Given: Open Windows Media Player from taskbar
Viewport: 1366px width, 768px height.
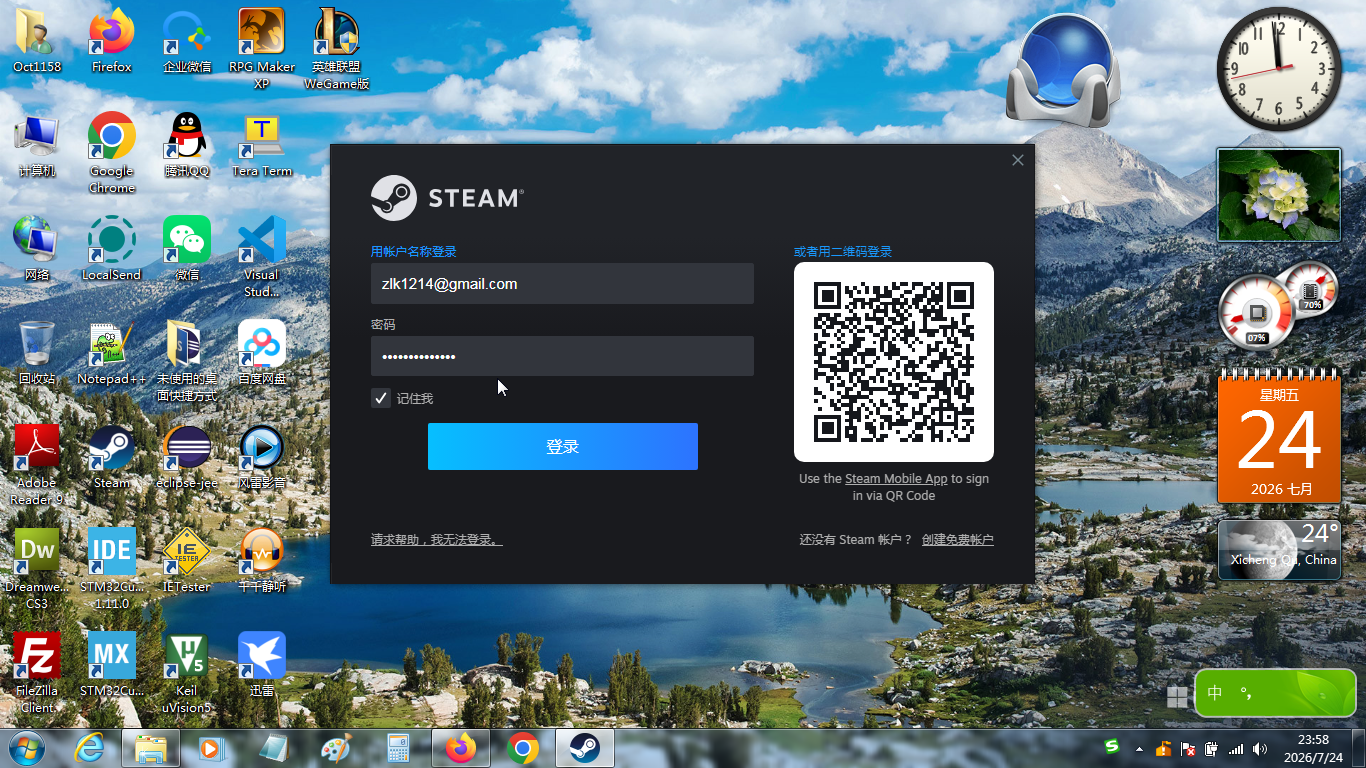Looking at the screenshot, I should point(211,748).
